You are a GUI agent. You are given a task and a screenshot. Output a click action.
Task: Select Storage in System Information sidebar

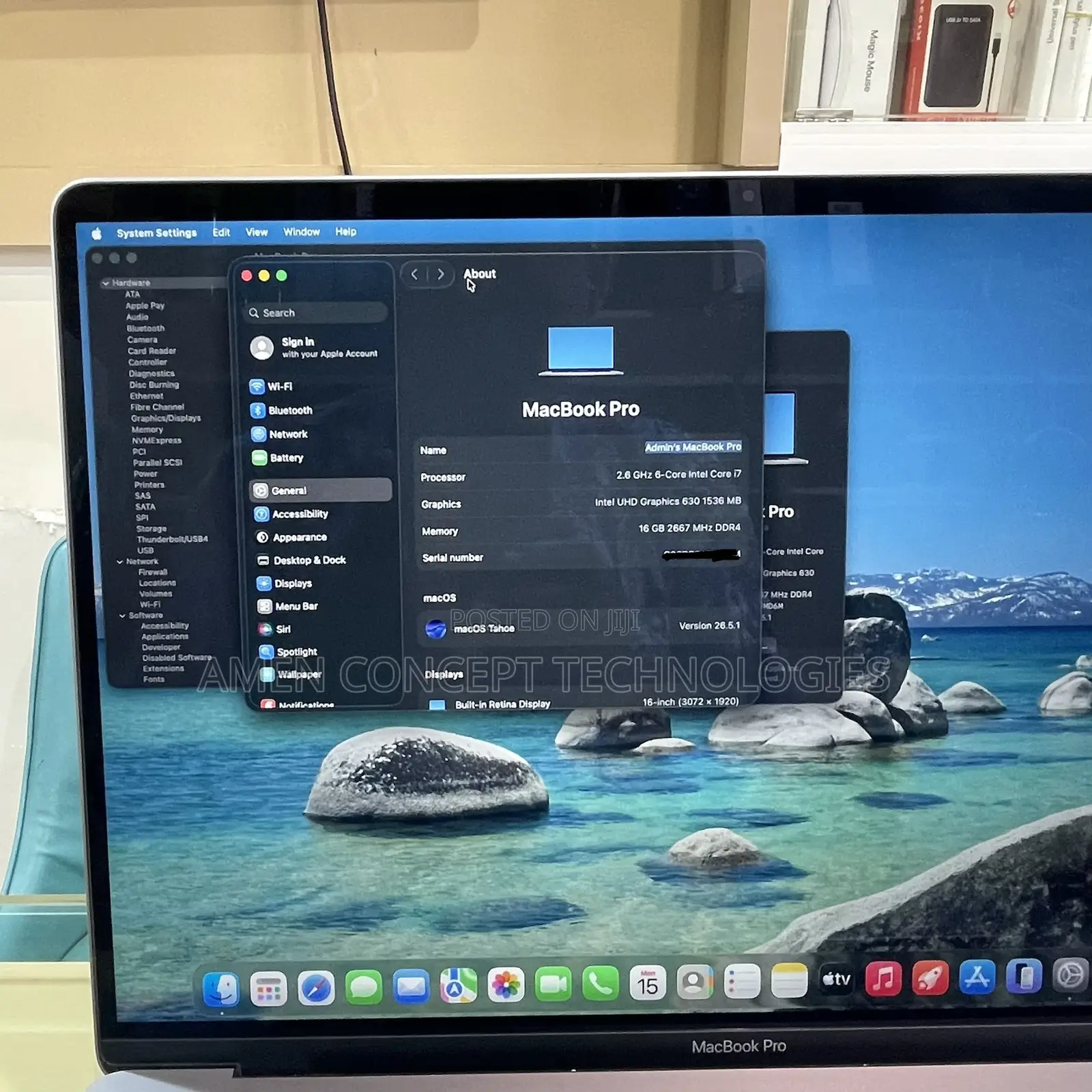[152, 529]
